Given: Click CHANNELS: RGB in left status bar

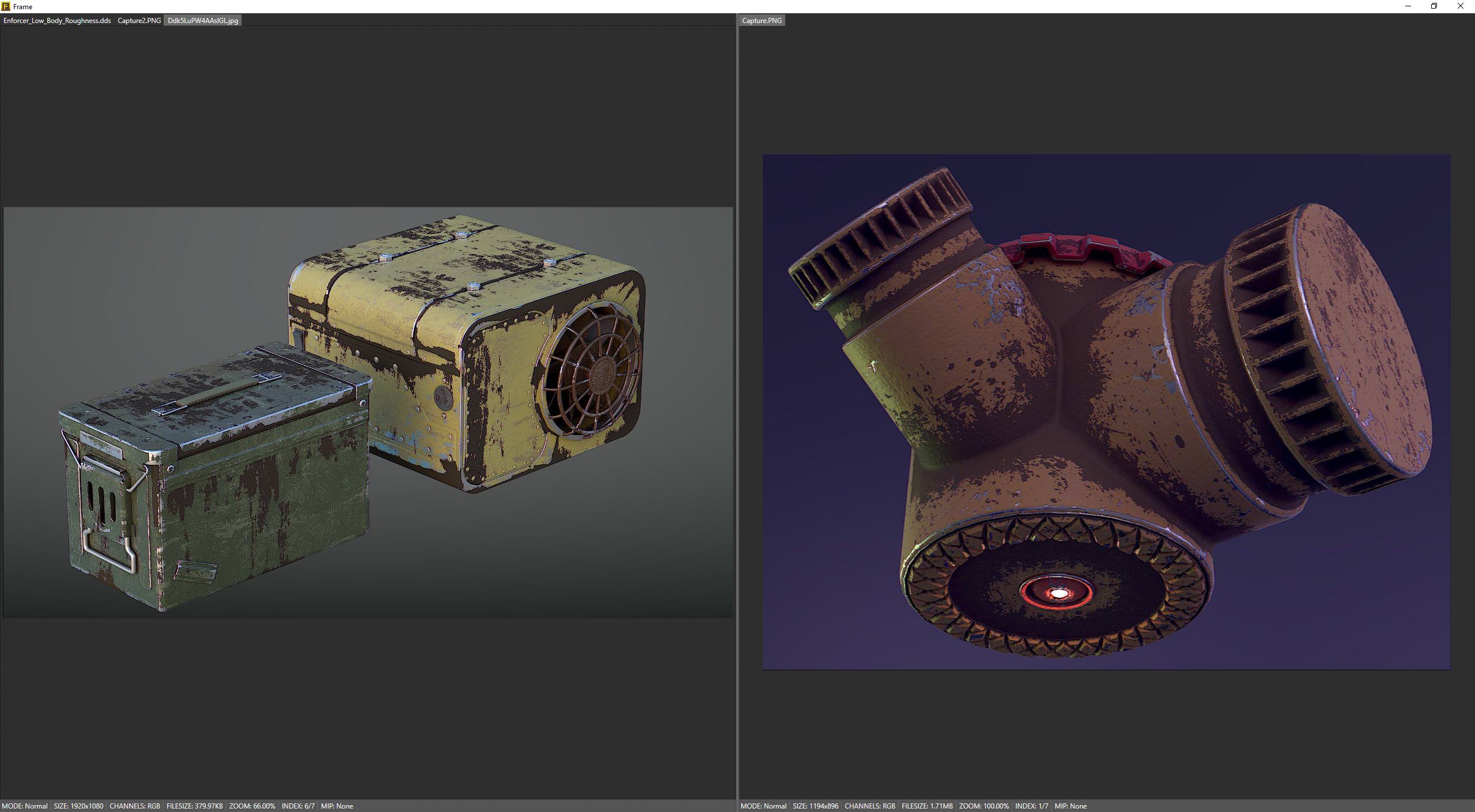Looking at the screenshot, I should 134,806.
